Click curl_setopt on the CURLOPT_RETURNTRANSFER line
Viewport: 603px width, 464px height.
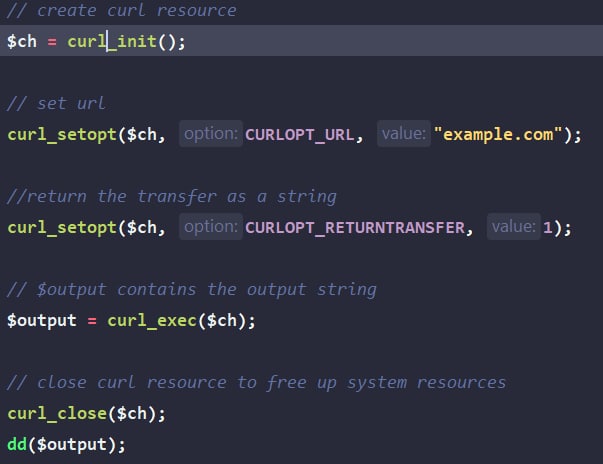(x=62, y=228)
